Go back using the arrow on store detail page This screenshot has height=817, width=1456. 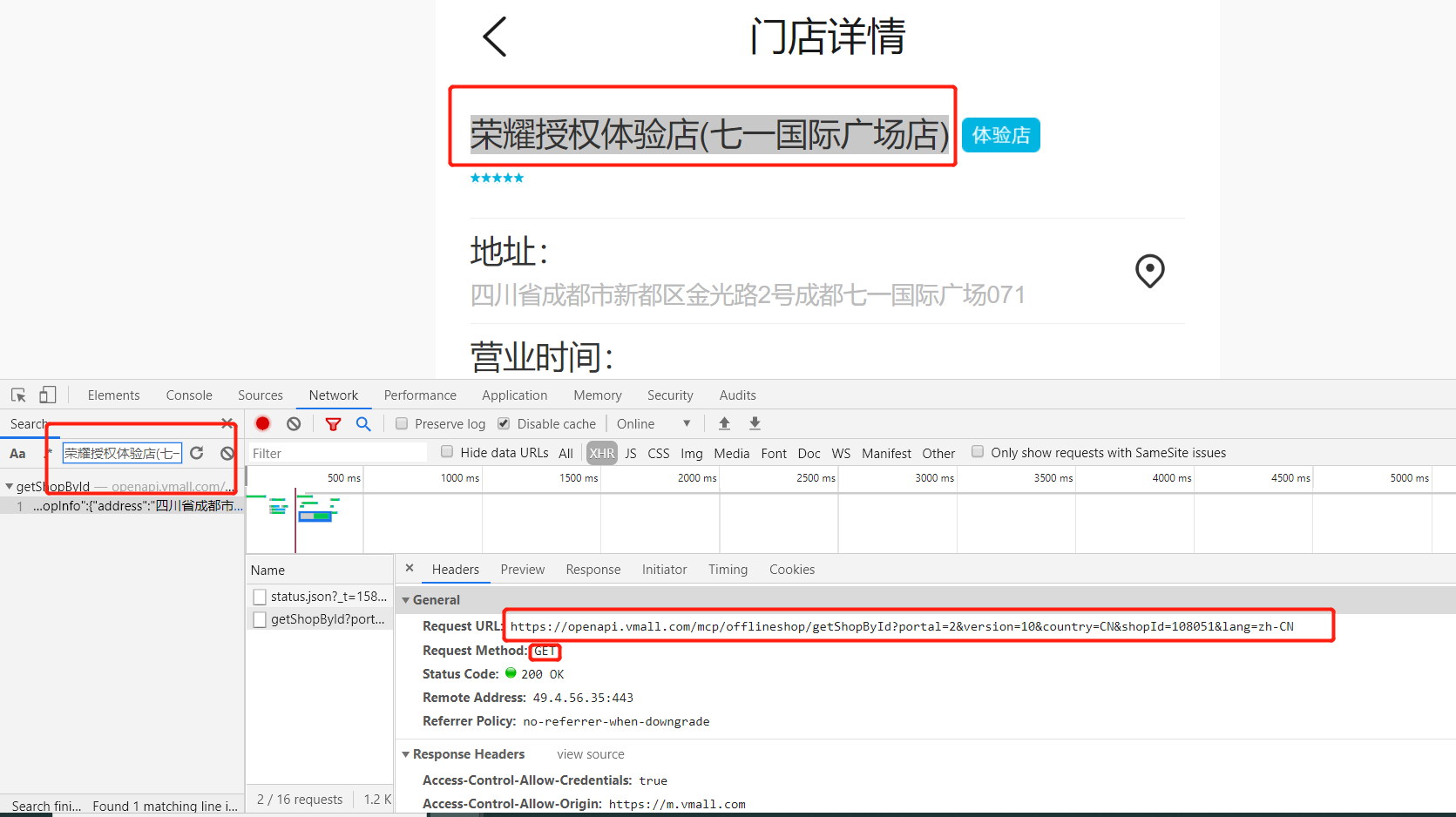point(494,37)
